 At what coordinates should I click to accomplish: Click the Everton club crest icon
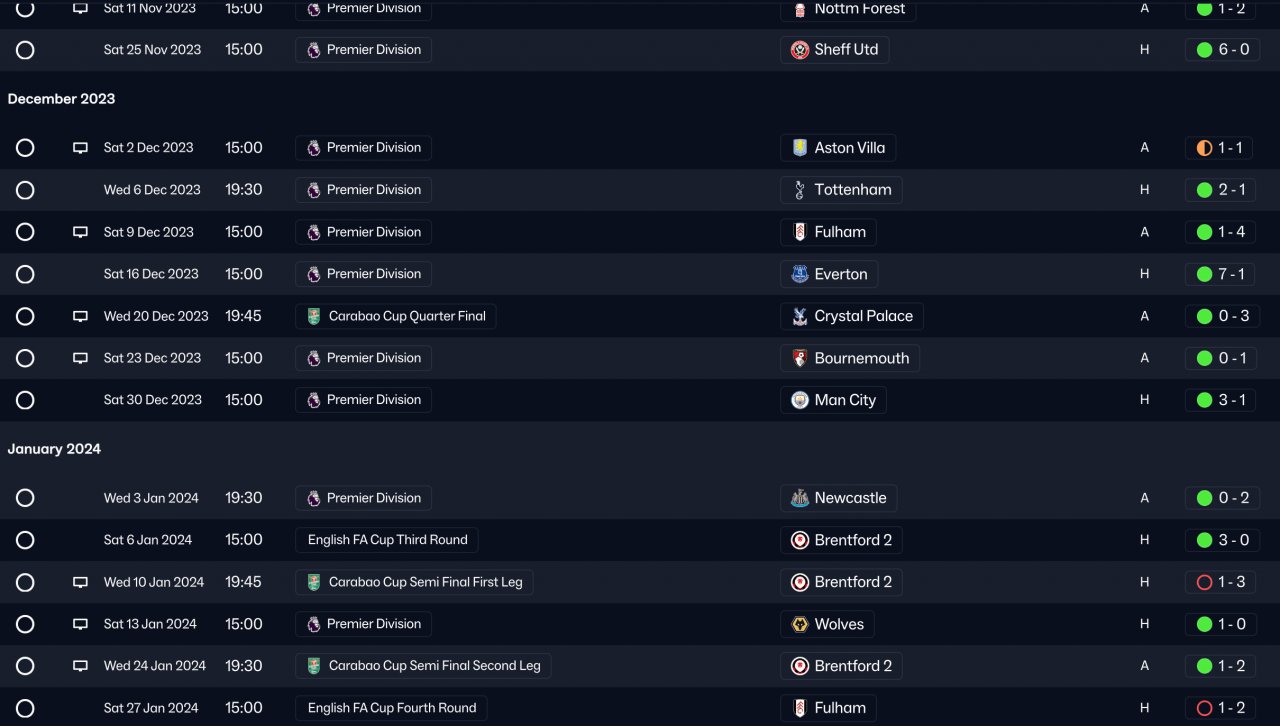click(799, 274)
